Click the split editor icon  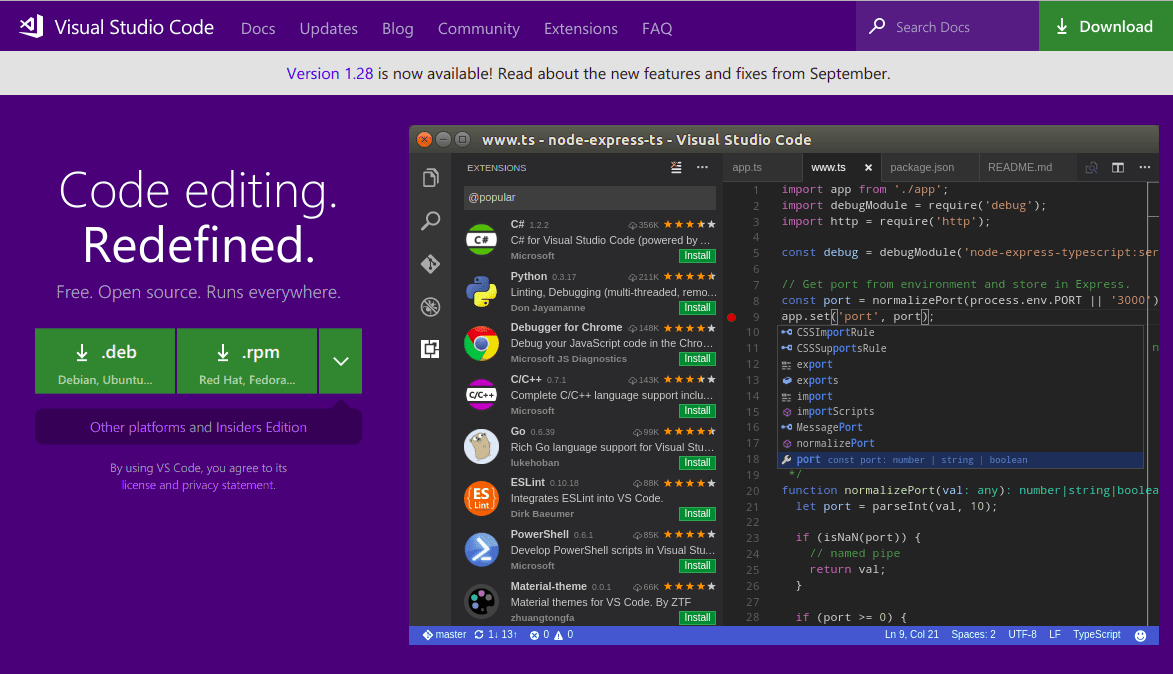(1118, 168)
